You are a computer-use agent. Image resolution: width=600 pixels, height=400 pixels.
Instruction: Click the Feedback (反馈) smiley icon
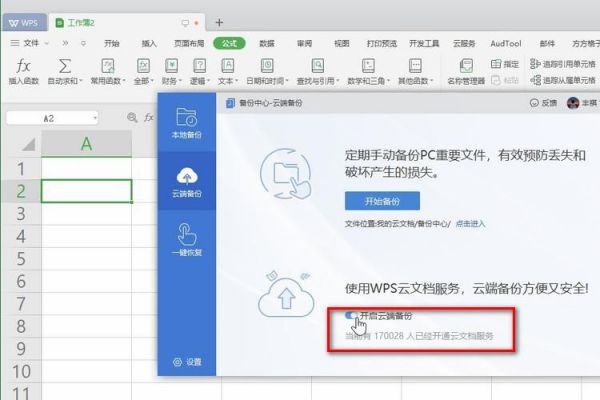coord(534,103)
